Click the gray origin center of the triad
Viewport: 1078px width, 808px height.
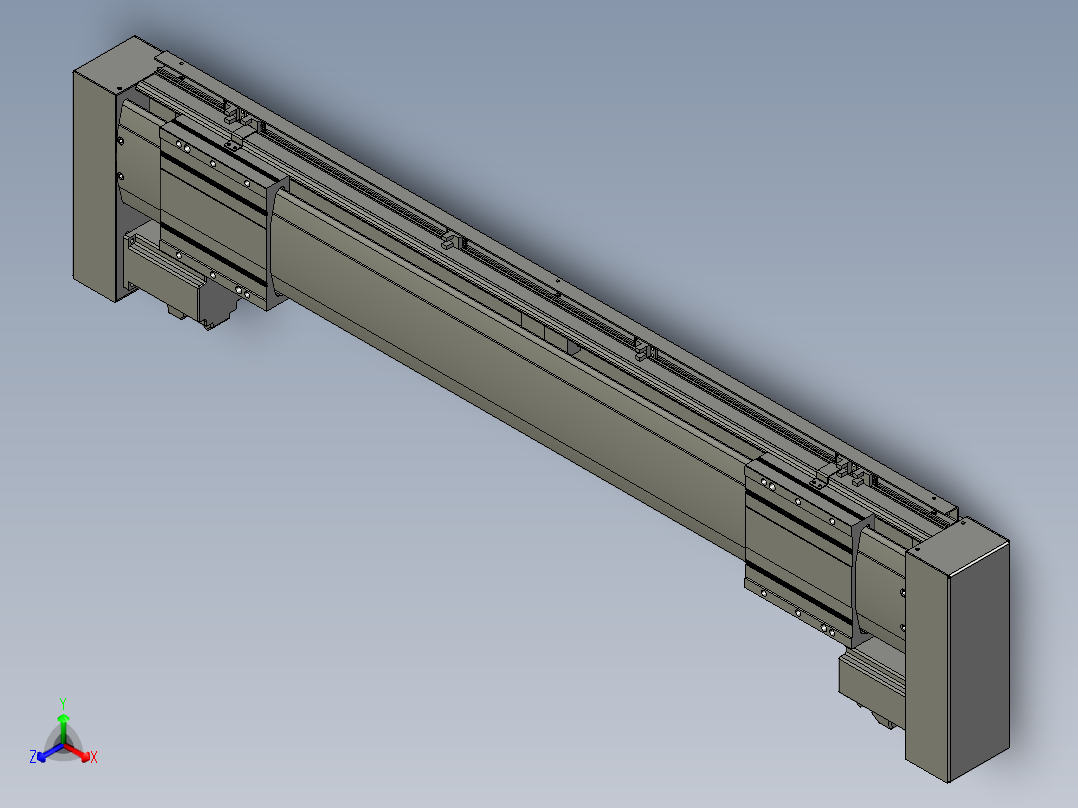[x=63, y=745]
